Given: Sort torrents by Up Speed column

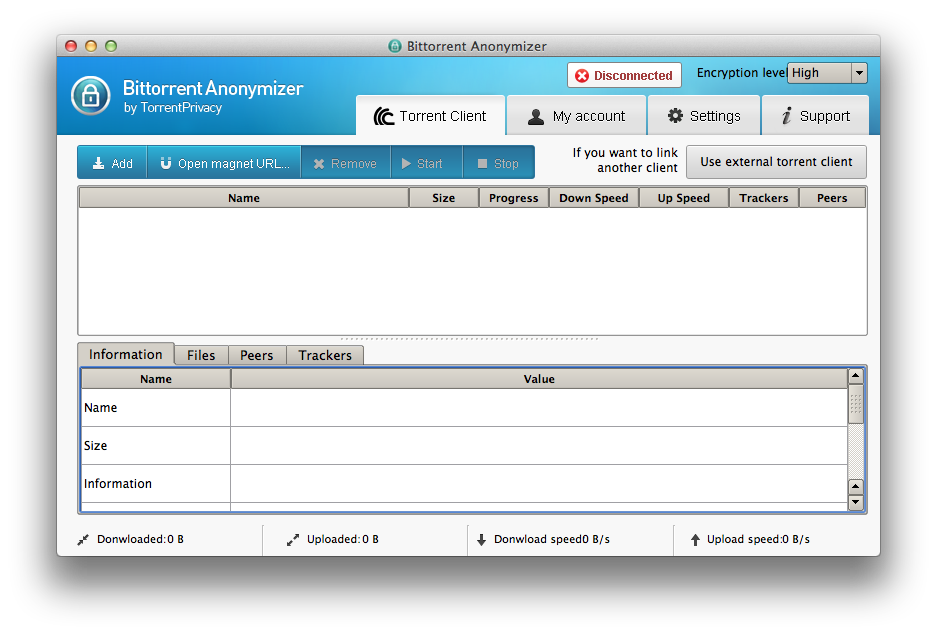Looking at the screenshot, I should coord(684,198).
